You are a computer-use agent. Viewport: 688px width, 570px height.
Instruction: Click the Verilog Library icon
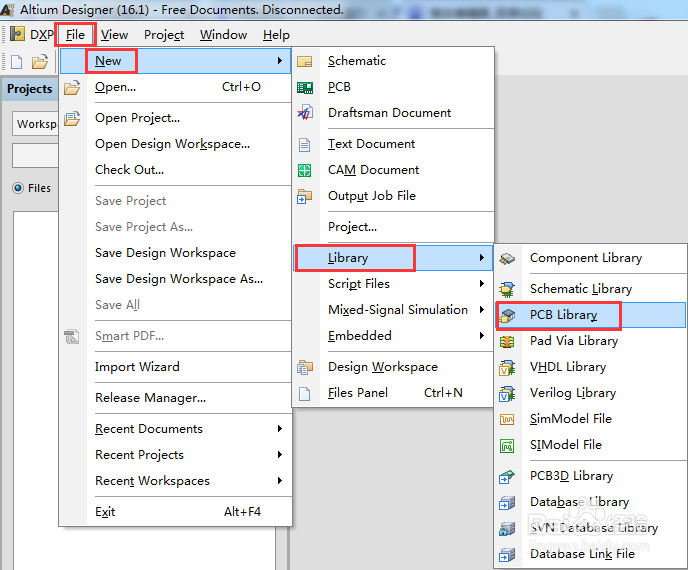pyautogui.click(x=507, y=394)
